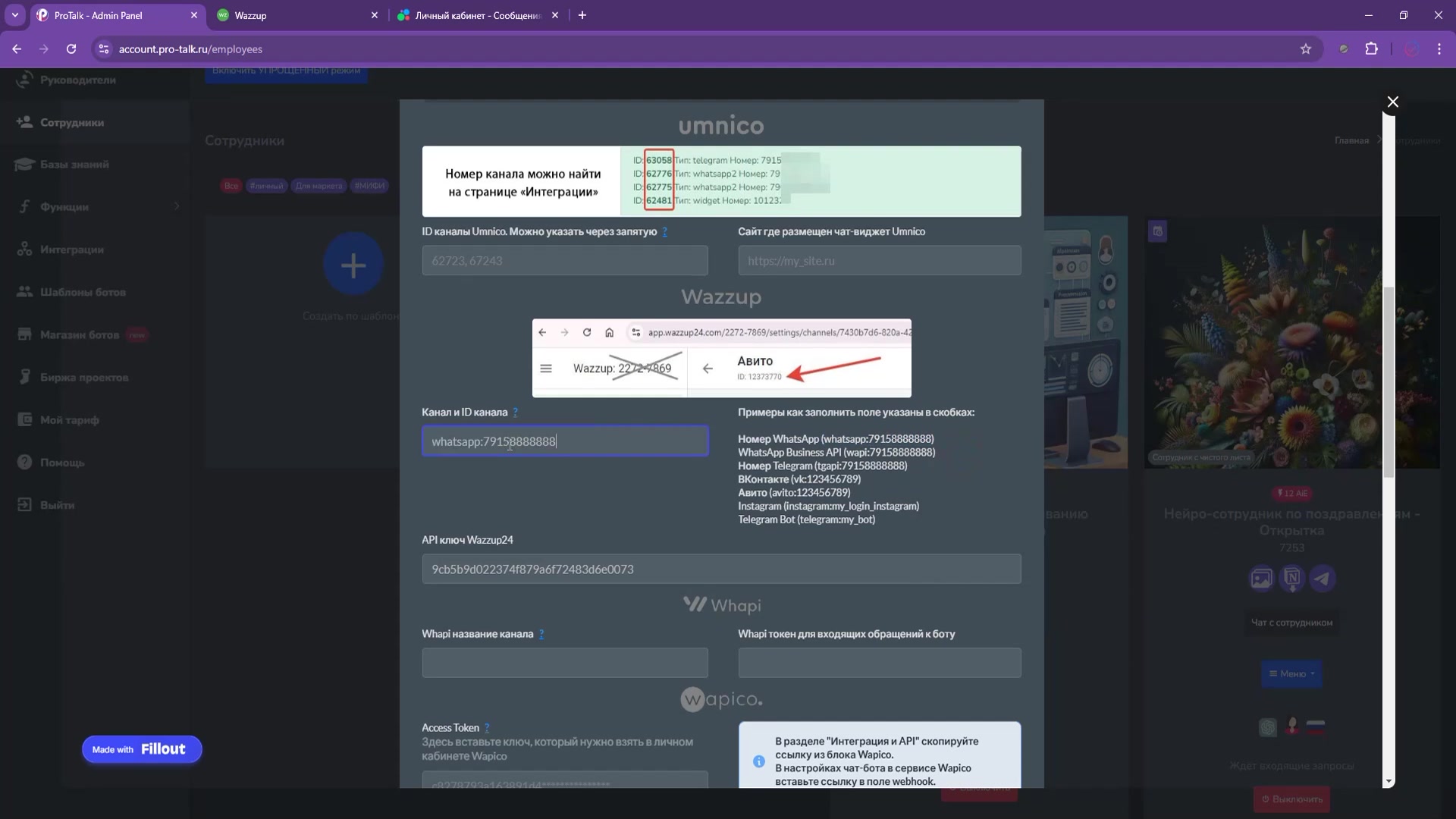Open help tooltip for ID каналы Umnico
Image resolution: width=1456 pixels, height=819 pixels.
tap(665, 232)
